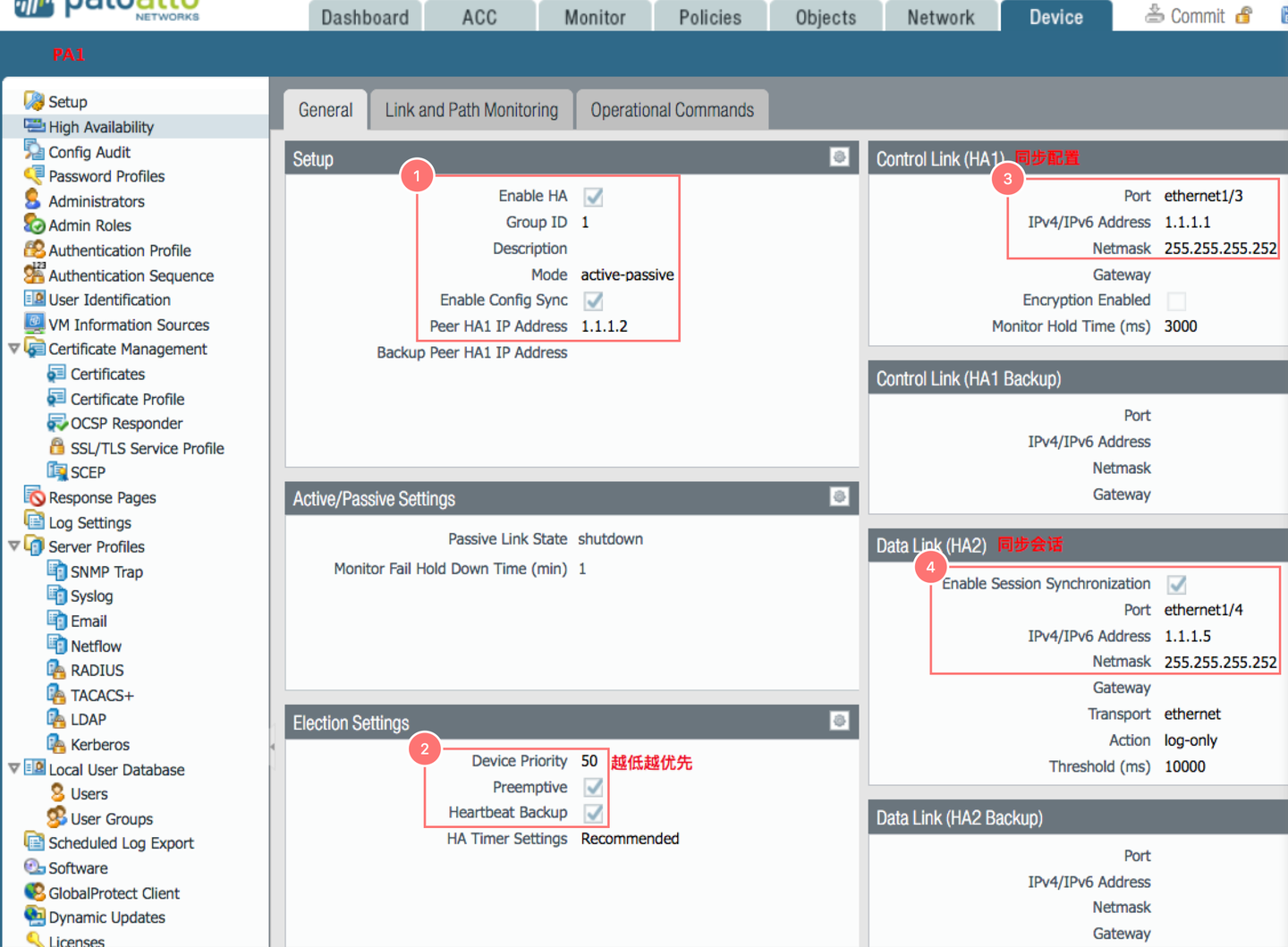Open Netflow server profile
The width and height of the screenshot is (1288, 947).
[96, 646]
